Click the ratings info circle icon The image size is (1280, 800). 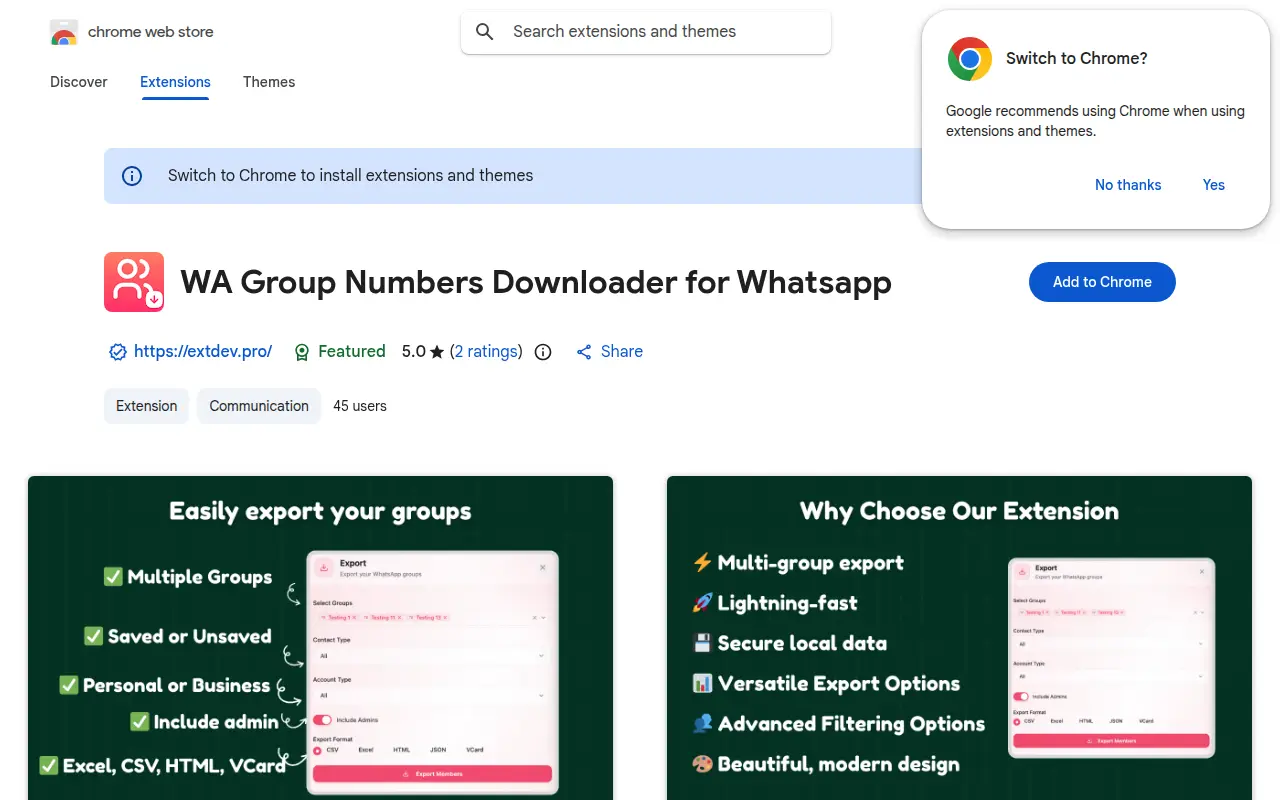coord(543,352)
